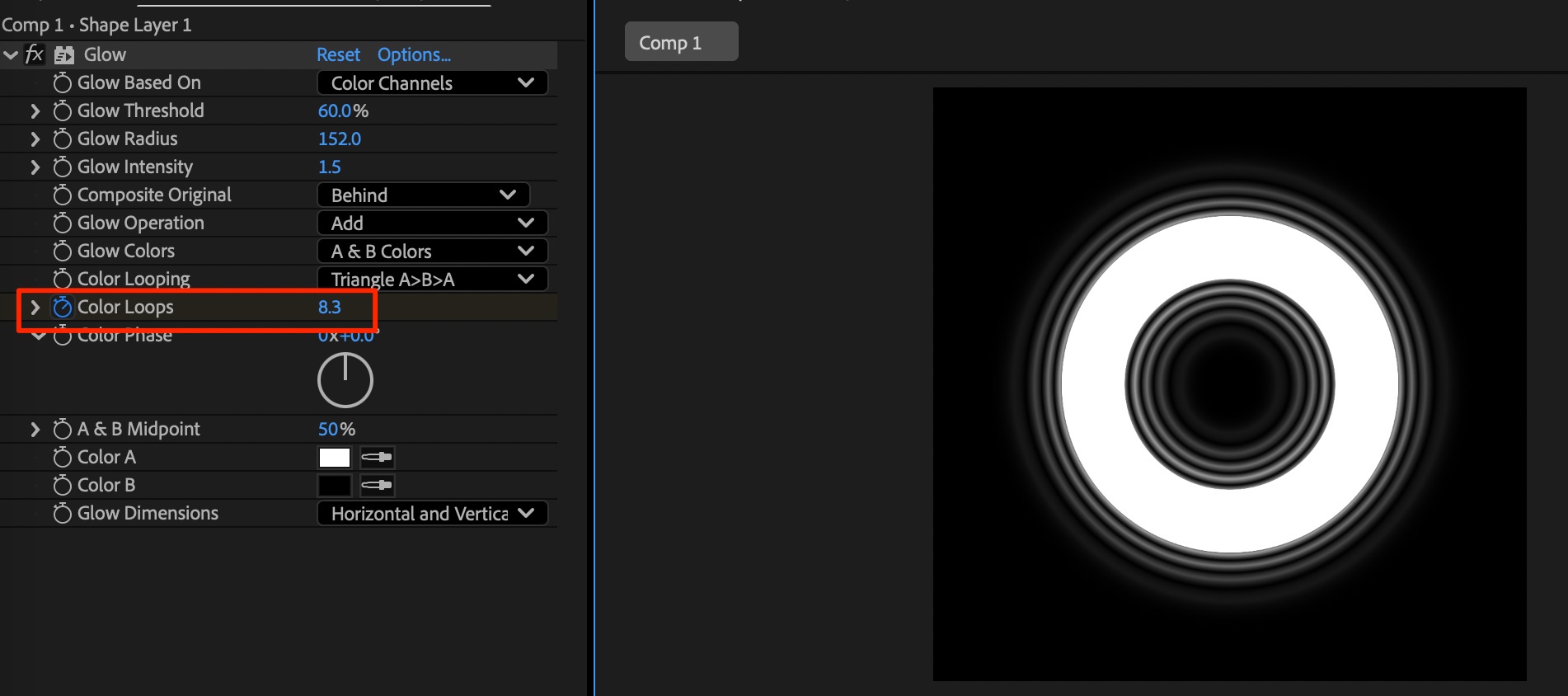This screenshot has width=1568, height=696.
Task: Click the Color B eyedropper icon
Action: pyautogui.click(x=378, y=485)
